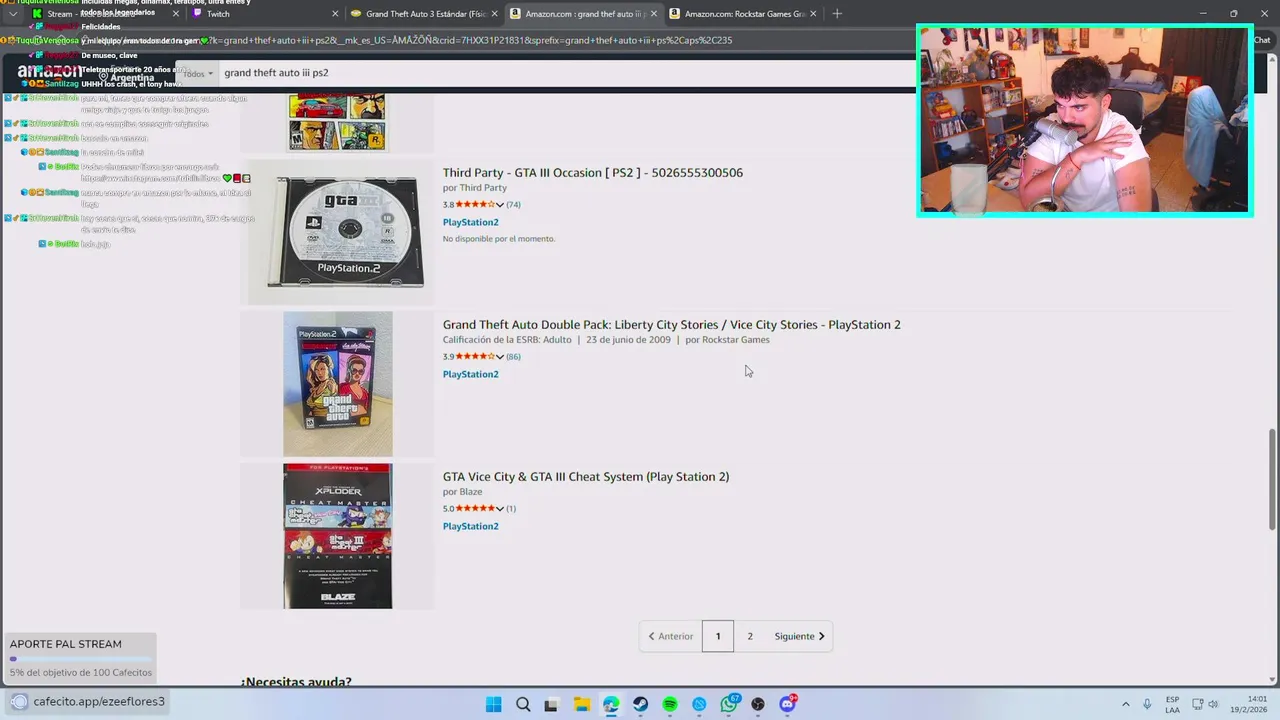
Task: Show hidden system tray icons
Action: (x=1125, y=704)
